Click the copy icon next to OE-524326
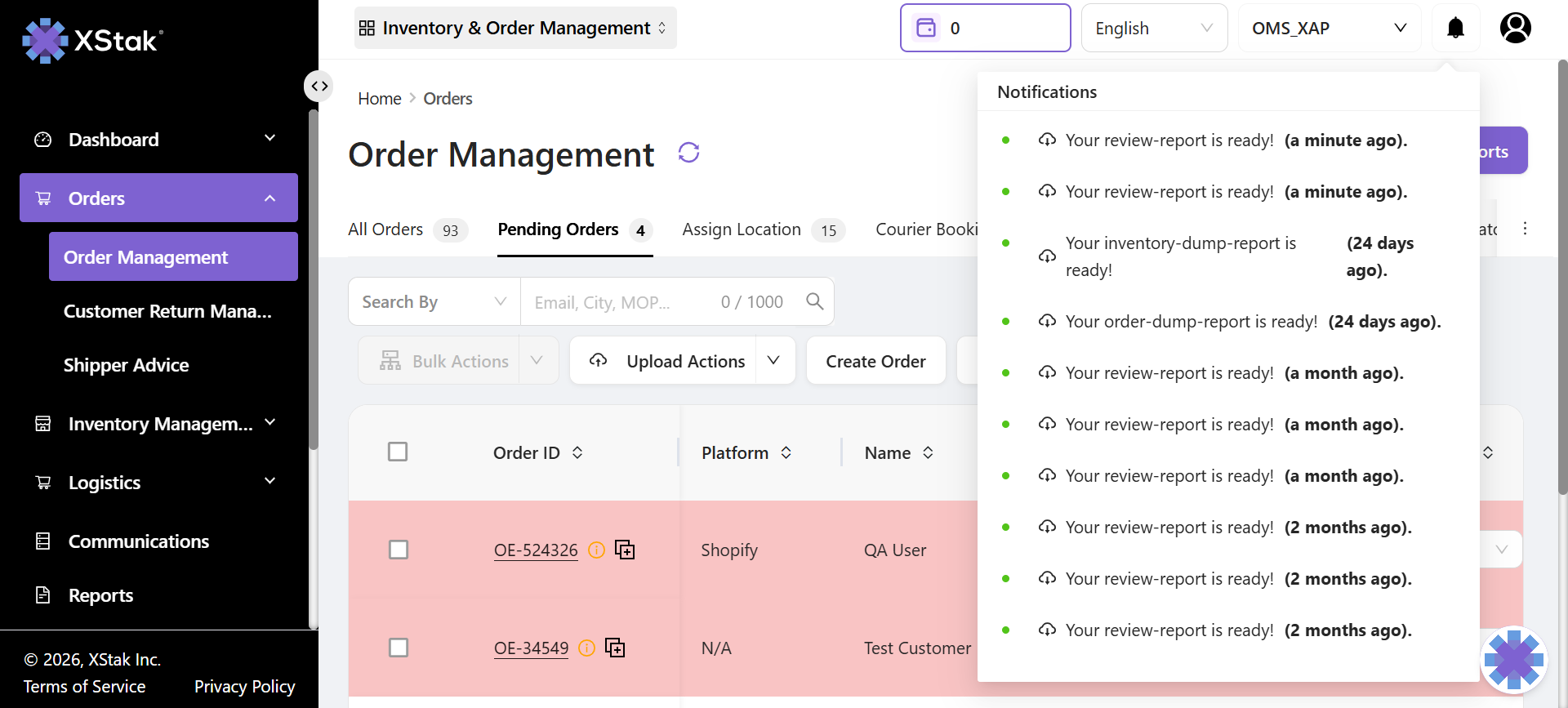This screenshot has height=708, width=1568. pyautogui.click(x=625, y=550)
